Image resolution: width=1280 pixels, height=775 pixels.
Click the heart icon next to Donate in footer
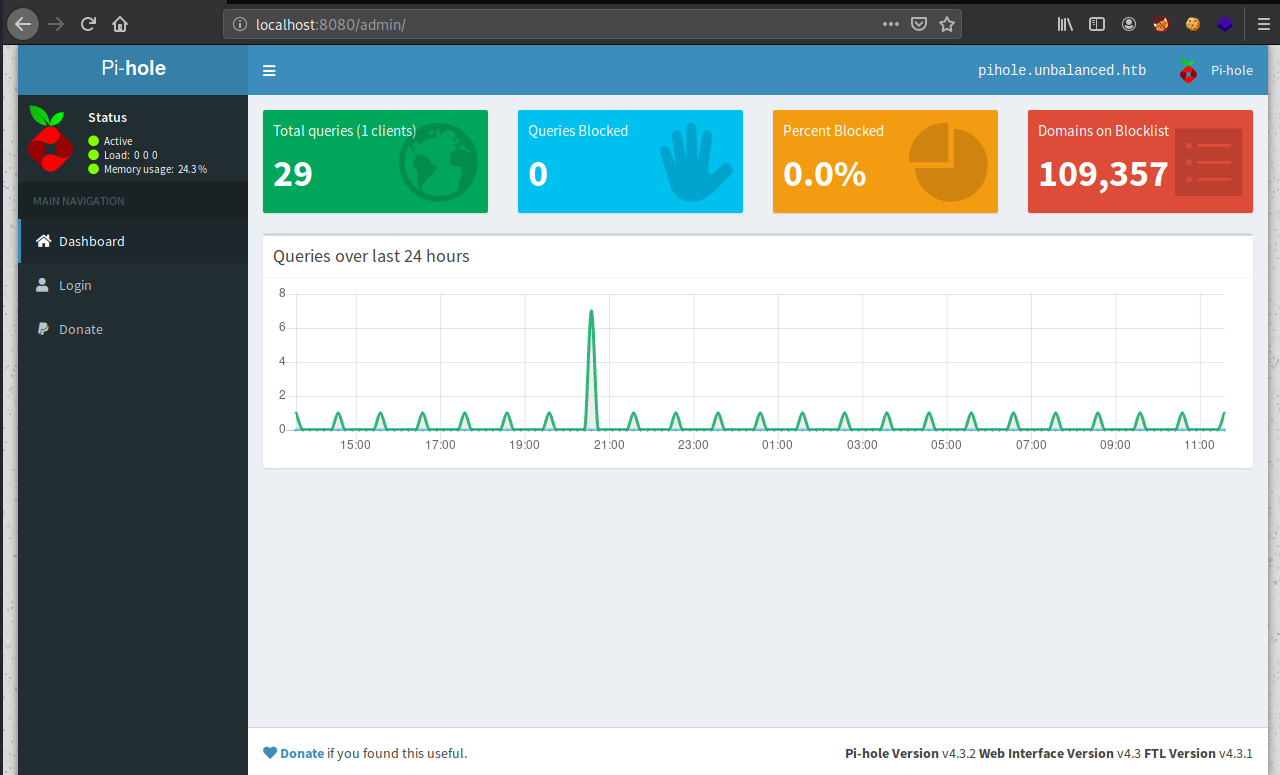270,753
